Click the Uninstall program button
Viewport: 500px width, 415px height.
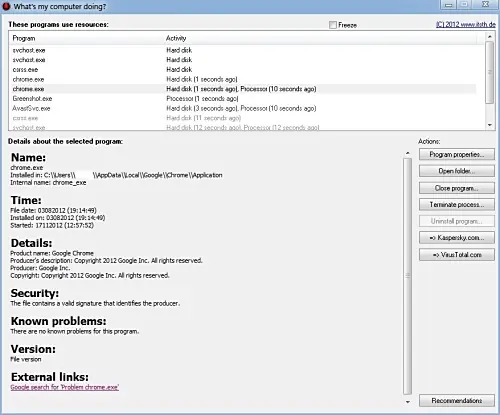(x=457, y=221)
